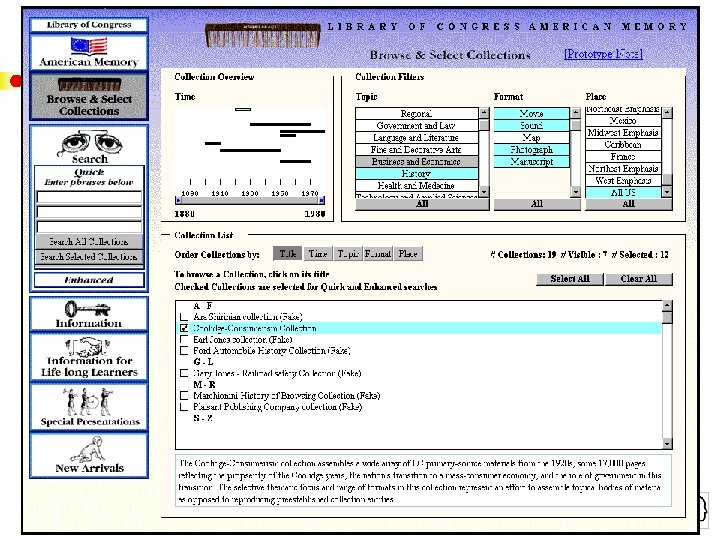Deselect the Sound format filter
The image size is (720, 540).
tap(532, 125)
